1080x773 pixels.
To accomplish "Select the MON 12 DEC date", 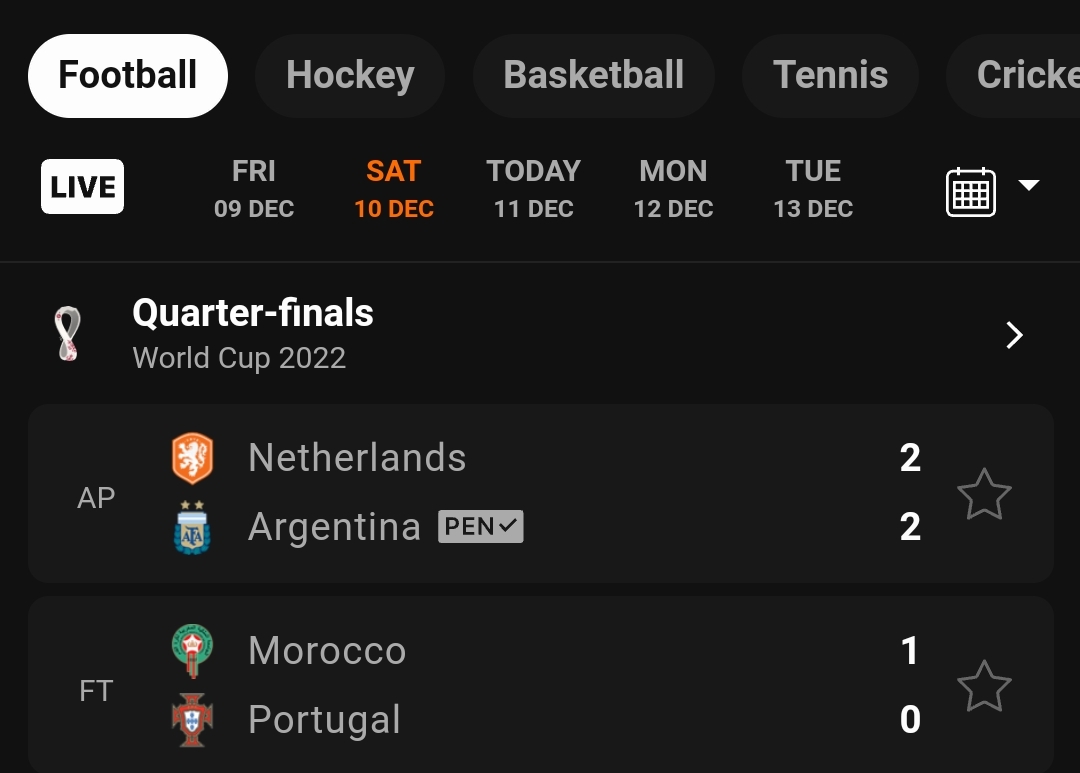I will pos(673,188).
